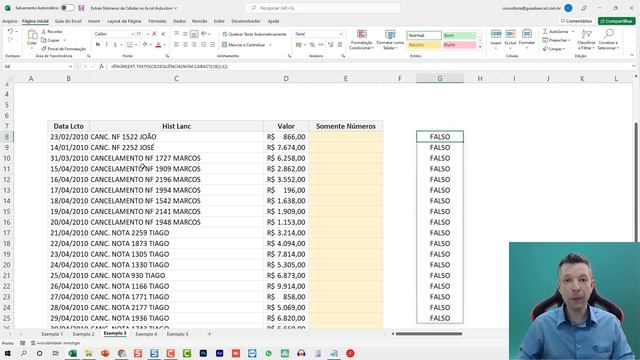Open the font name Calibri dropdown
The height and width of the screenshot is (360, 640).
pyautogui.click(x=133, y=34)
